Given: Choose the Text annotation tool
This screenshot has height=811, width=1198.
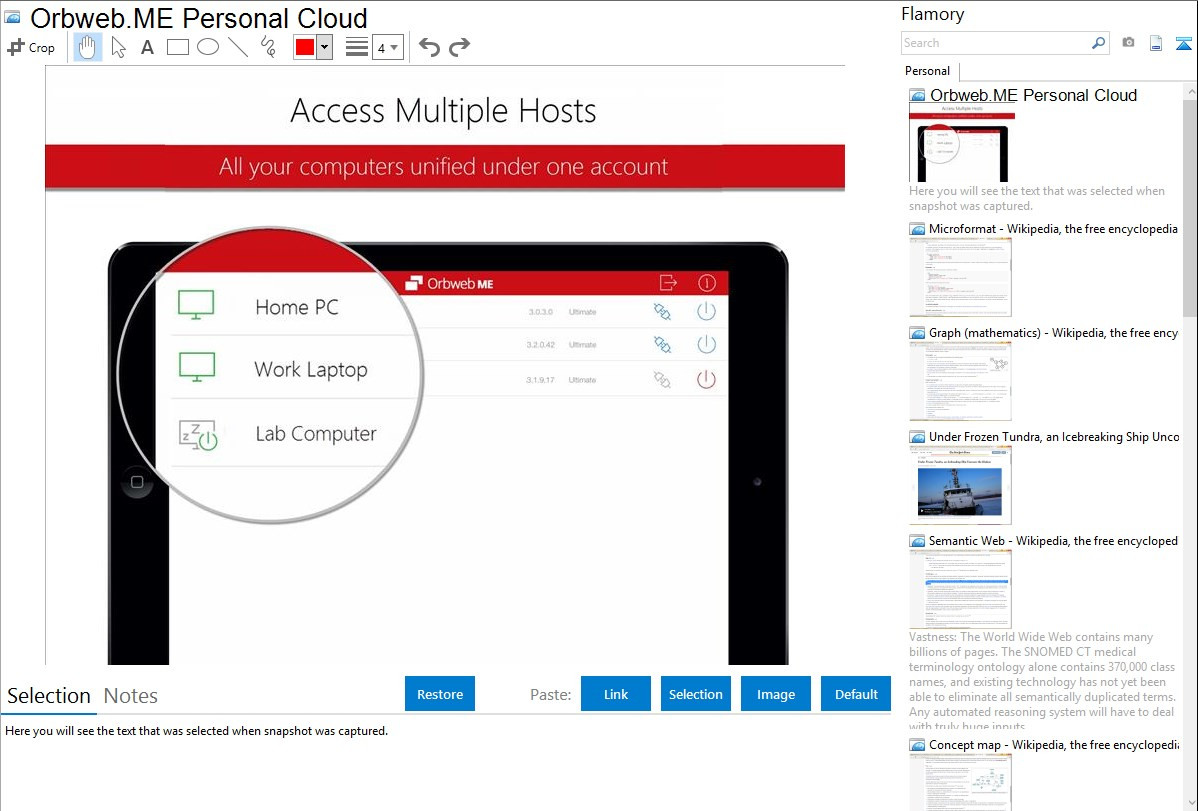Looking at the screenshot, I should tap(147, 47).
